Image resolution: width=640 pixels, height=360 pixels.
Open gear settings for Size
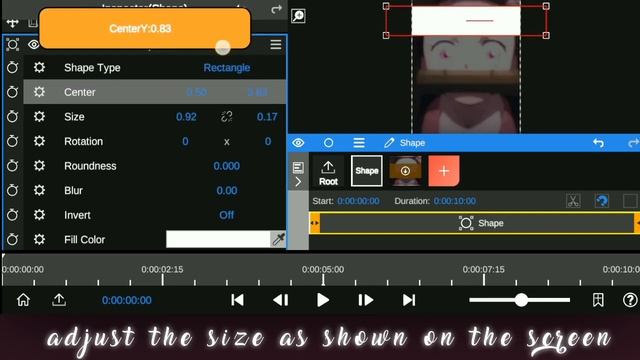pyautogui.click(x=39, y=117)
